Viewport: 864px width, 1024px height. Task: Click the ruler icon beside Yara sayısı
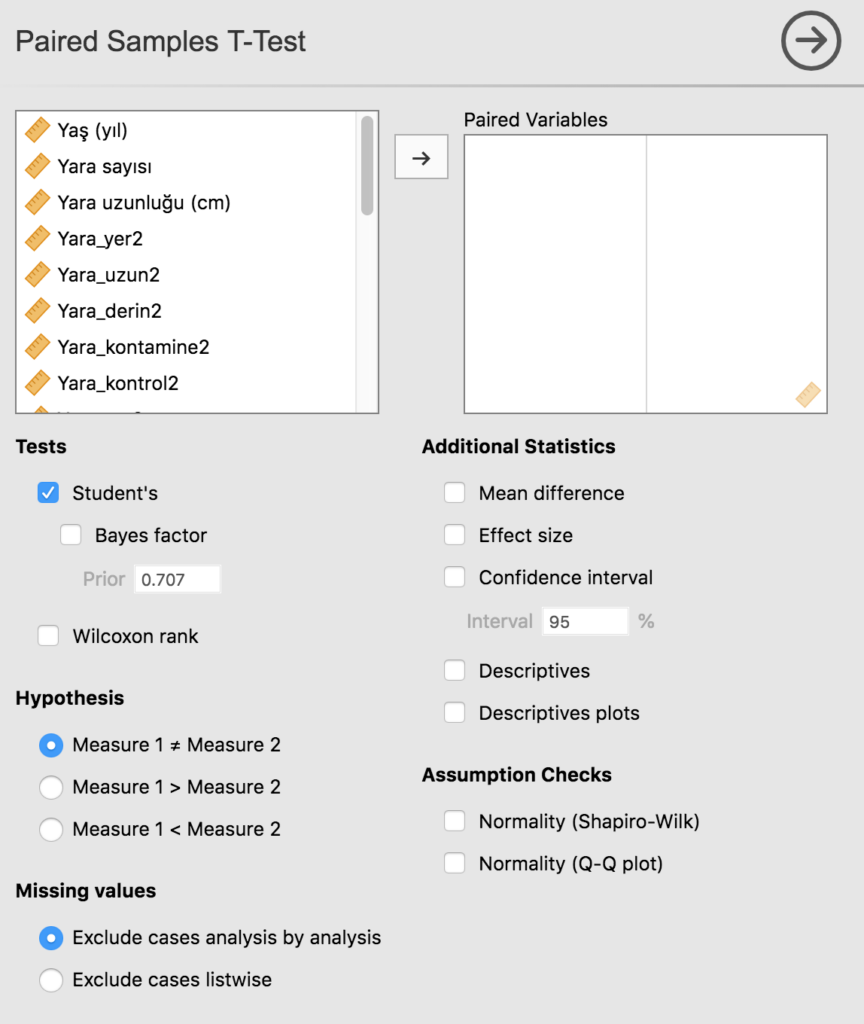point(38,166)
